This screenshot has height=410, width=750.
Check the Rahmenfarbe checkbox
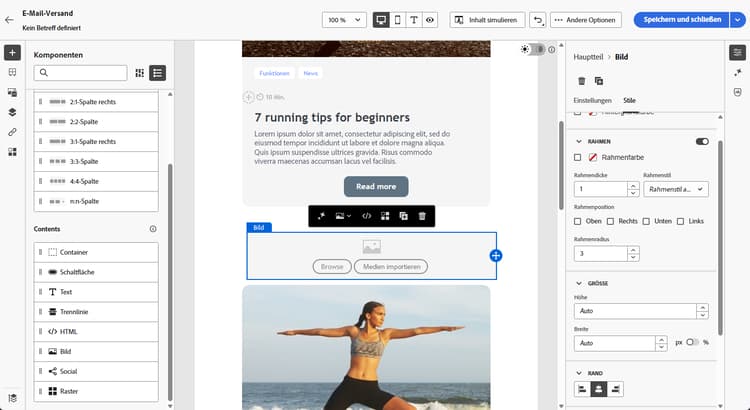point(577,157)
